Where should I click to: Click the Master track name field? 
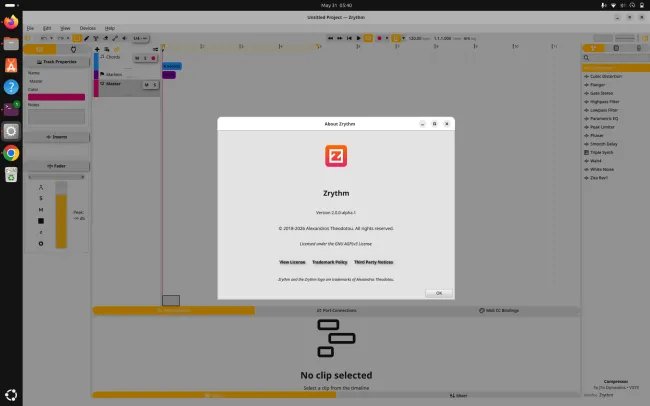click(56, 81)
